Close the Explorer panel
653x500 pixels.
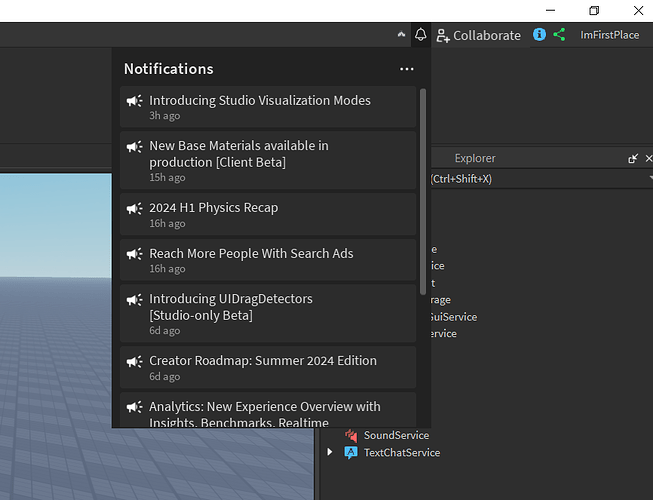649,158
